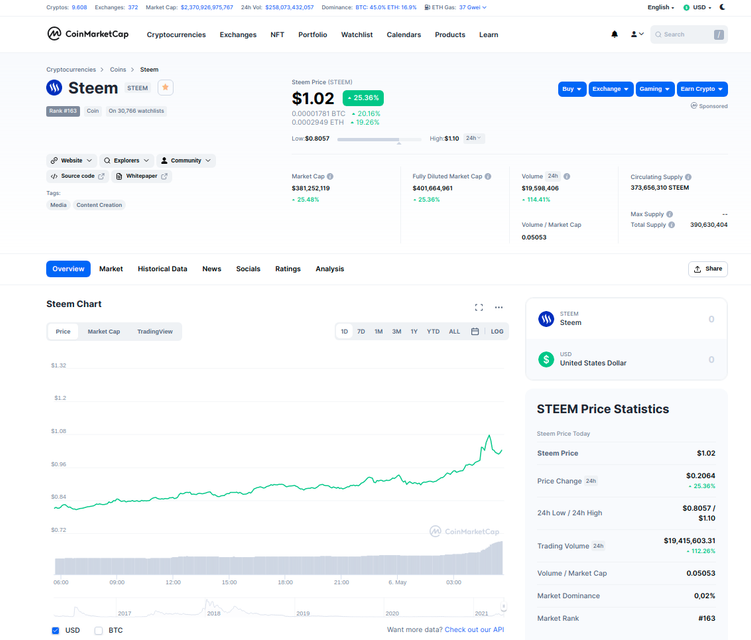Switch to the Market tab
The image size is (751, 640).
tap(111, 269)
